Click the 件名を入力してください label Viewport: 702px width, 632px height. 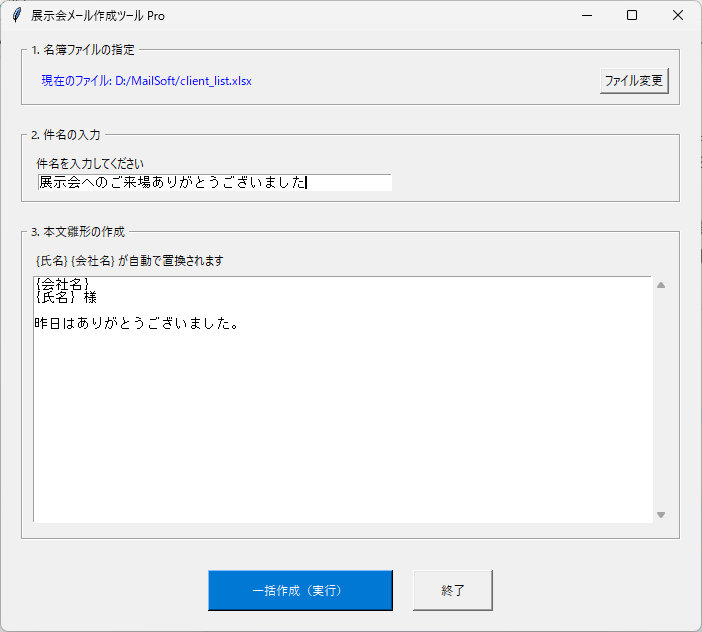(90, 163)
